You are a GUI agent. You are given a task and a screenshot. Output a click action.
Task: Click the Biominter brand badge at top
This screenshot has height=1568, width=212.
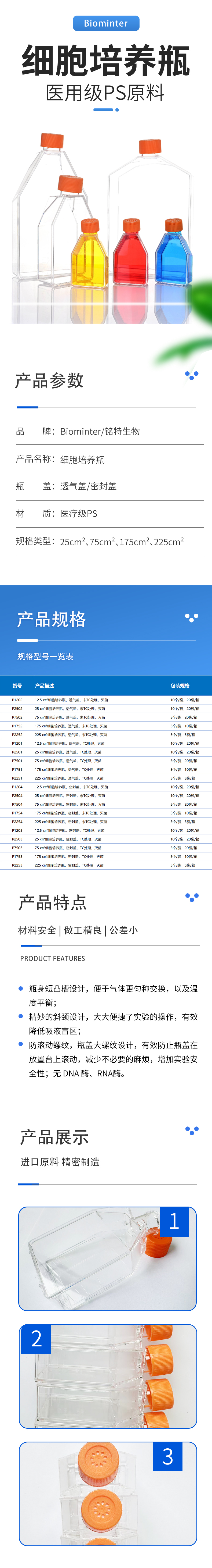pyautogui.click(x=106, y=23)
